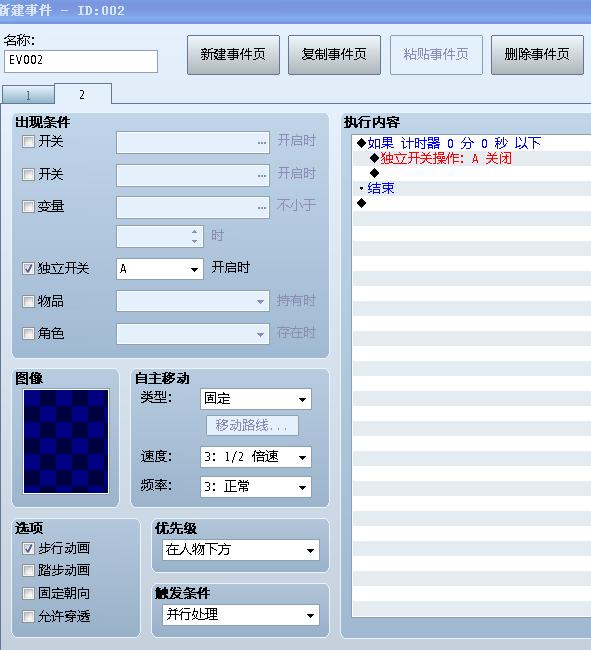
Task: Open the 角色 dropdown list
Action: click(x=193, y=334)
